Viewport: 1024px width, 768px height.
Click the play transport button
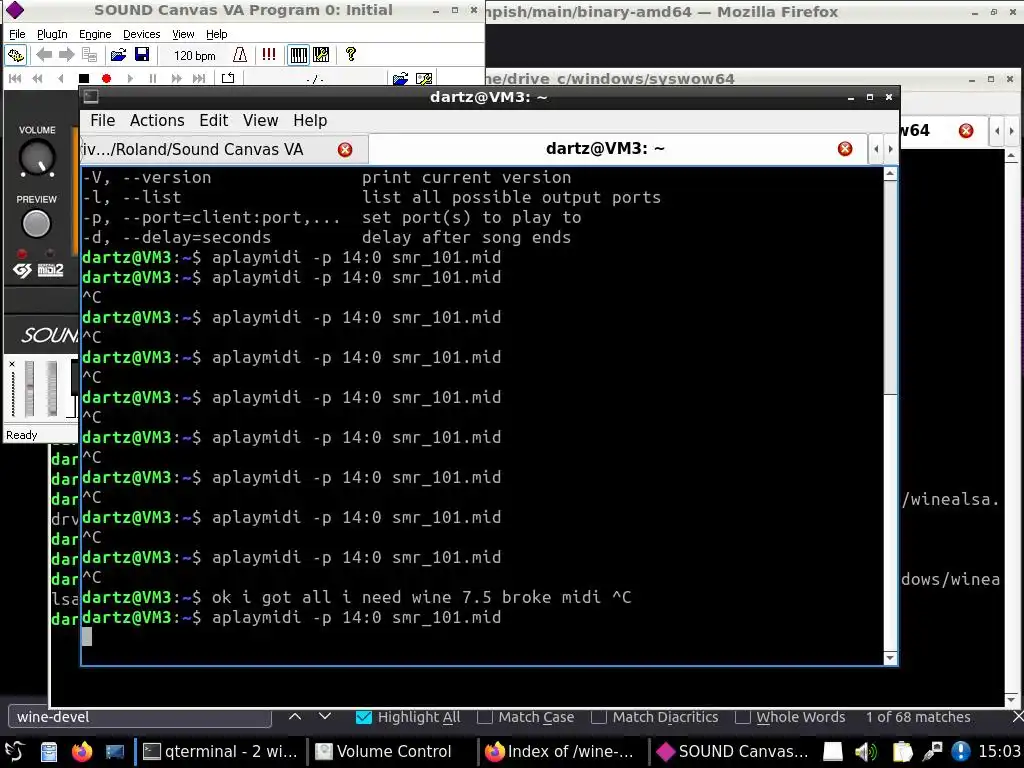[130, 79]
